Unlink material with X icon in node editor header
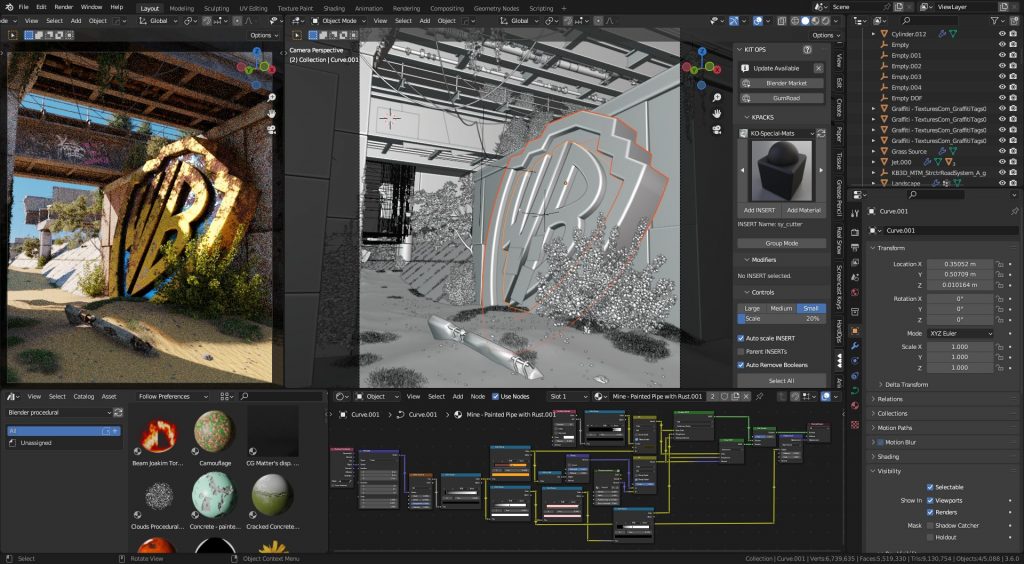This screenshot has height=564, width=1024. (747, 396)
